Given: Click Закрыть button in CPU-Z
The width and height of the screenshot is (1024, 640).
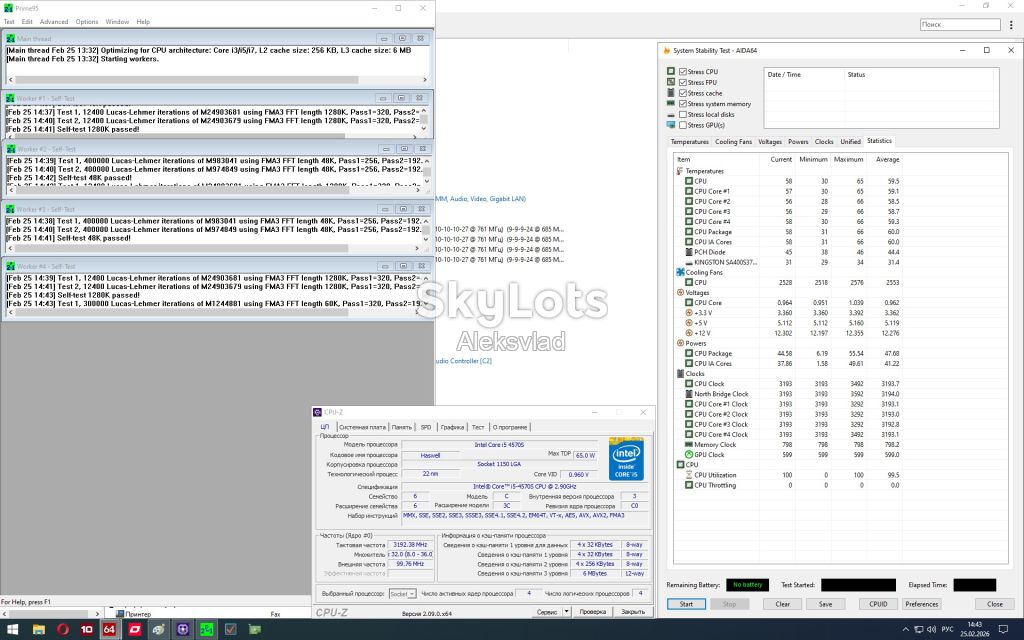Looking at the screenshot, I should (633, 612).
